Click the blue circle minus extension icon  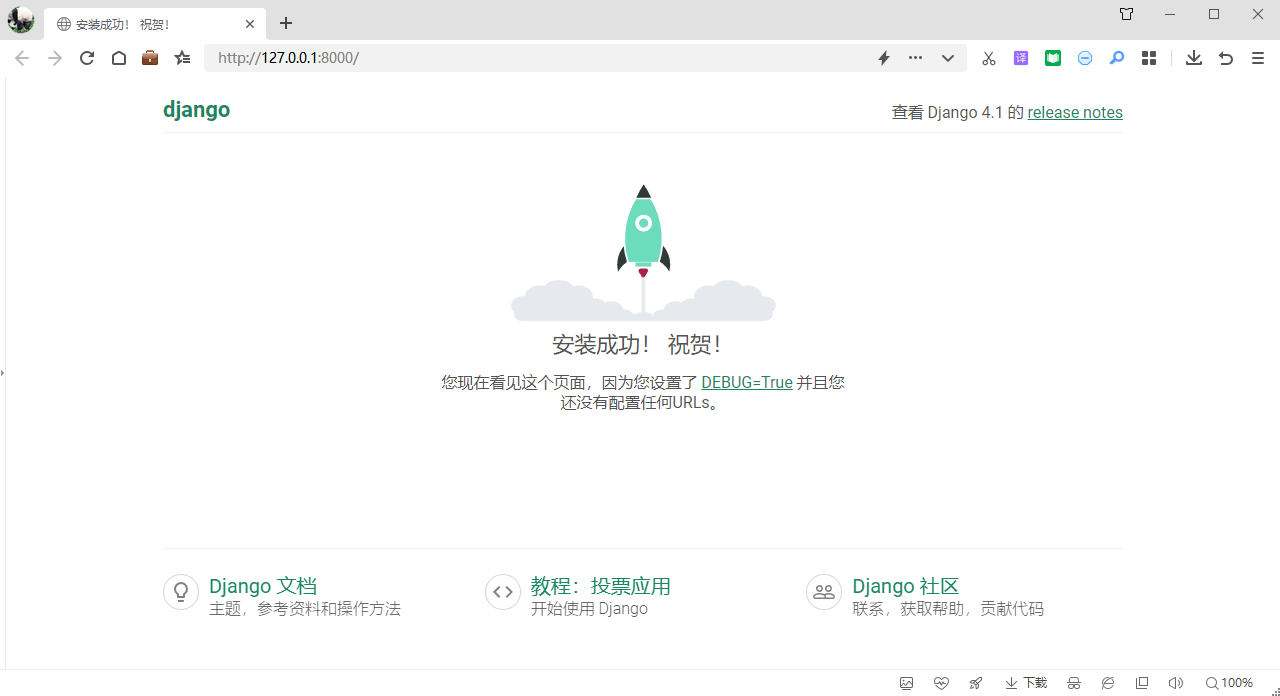[1085, 58]
